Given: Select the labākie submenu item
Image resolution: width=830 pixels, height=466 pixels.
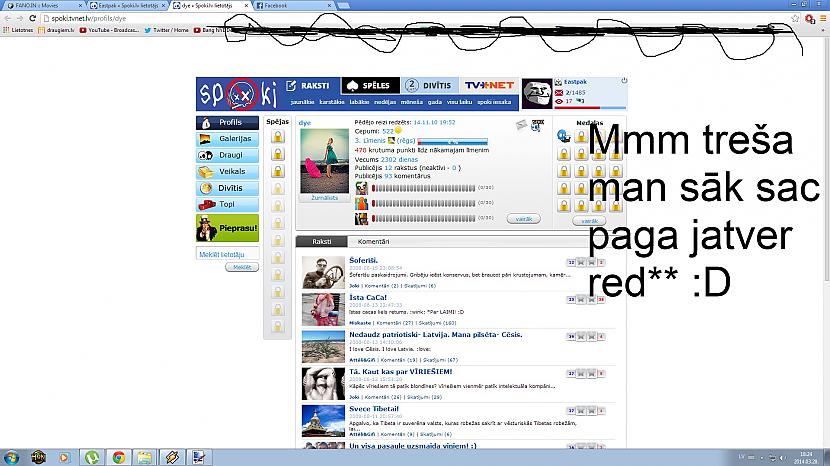Looking at the screenshot, I should pos(359,102).
